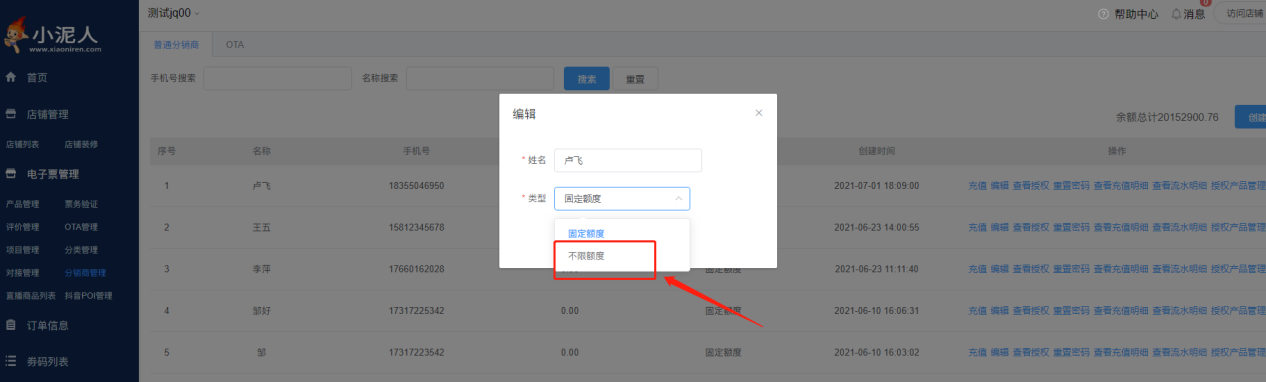Click phone number 18355046950
The image size is (1266, 382).
pos(416,186)
